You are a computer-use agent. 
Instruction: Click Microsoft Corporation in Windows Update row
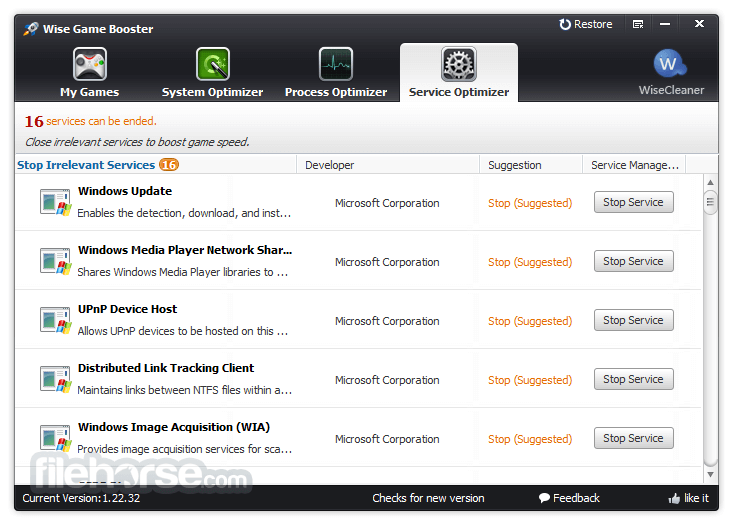(387, 203)
